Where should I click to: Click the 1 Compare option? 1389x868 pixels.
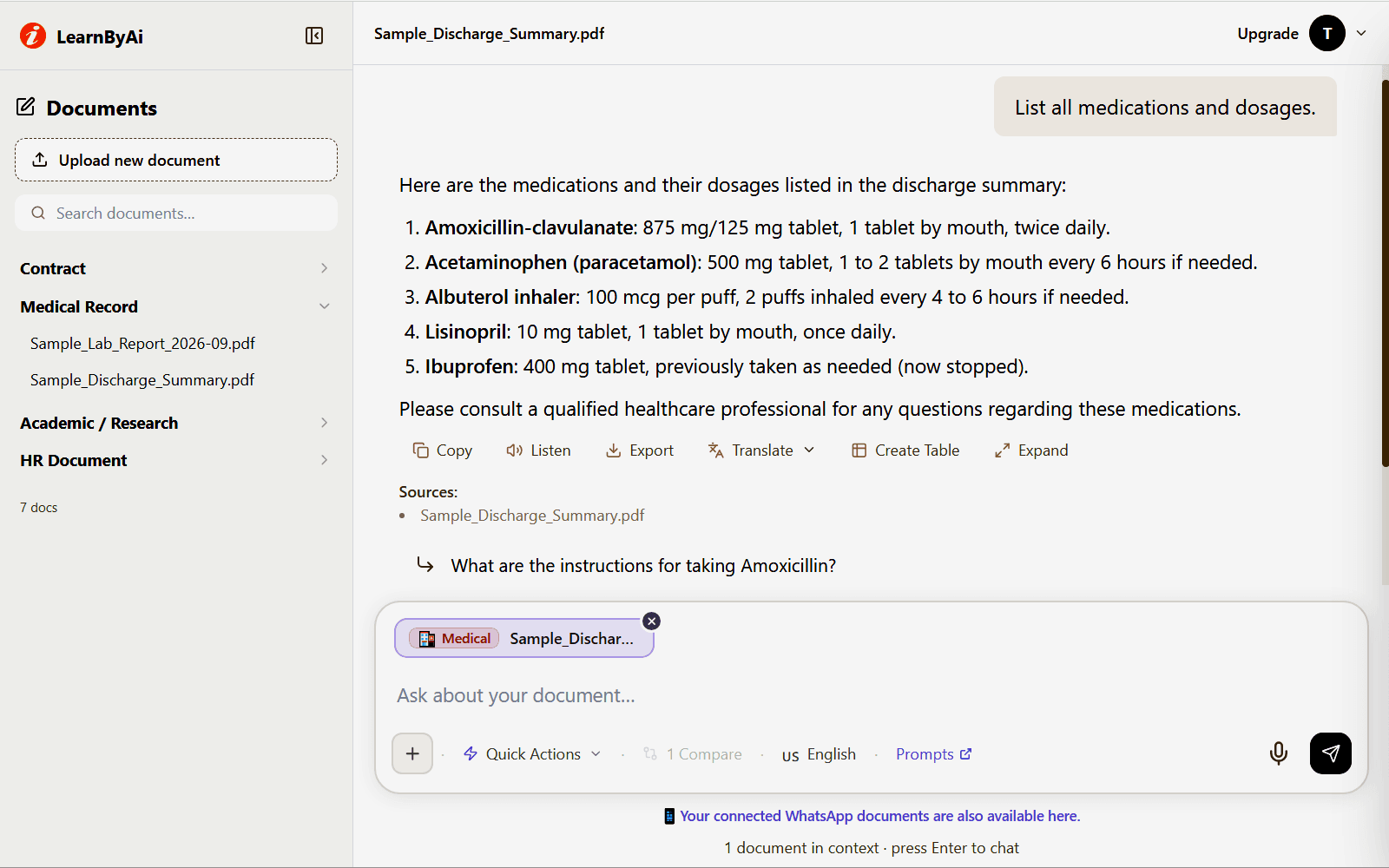(x=692, y=753)
